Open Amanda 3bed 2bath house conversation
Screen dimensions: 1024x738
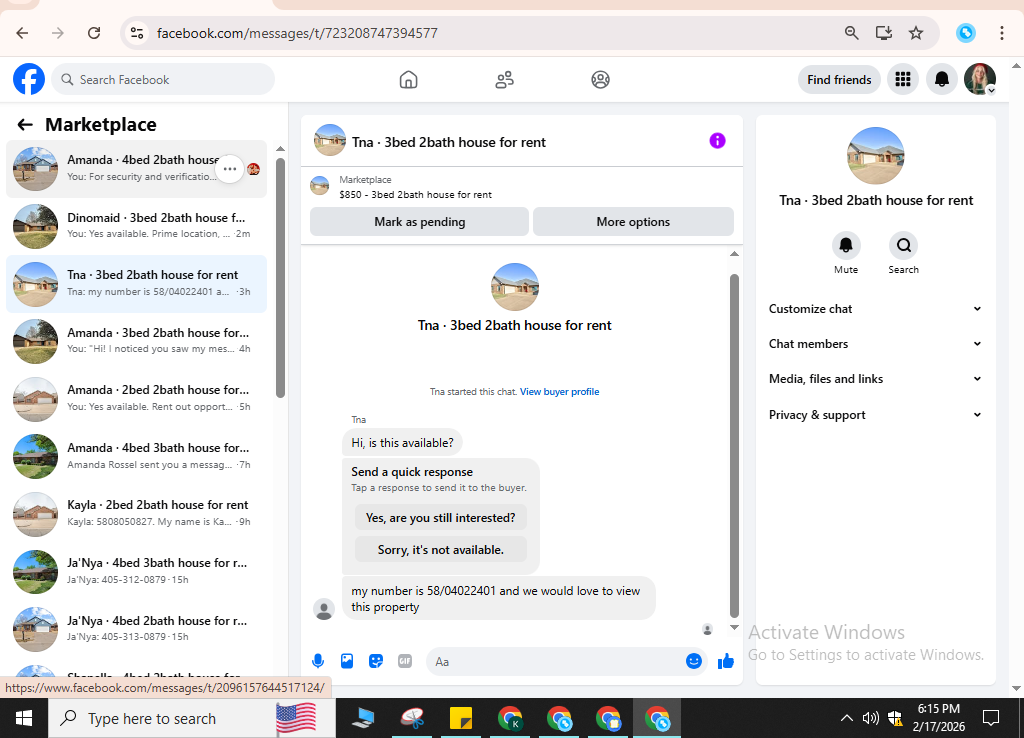click(136, 341)
